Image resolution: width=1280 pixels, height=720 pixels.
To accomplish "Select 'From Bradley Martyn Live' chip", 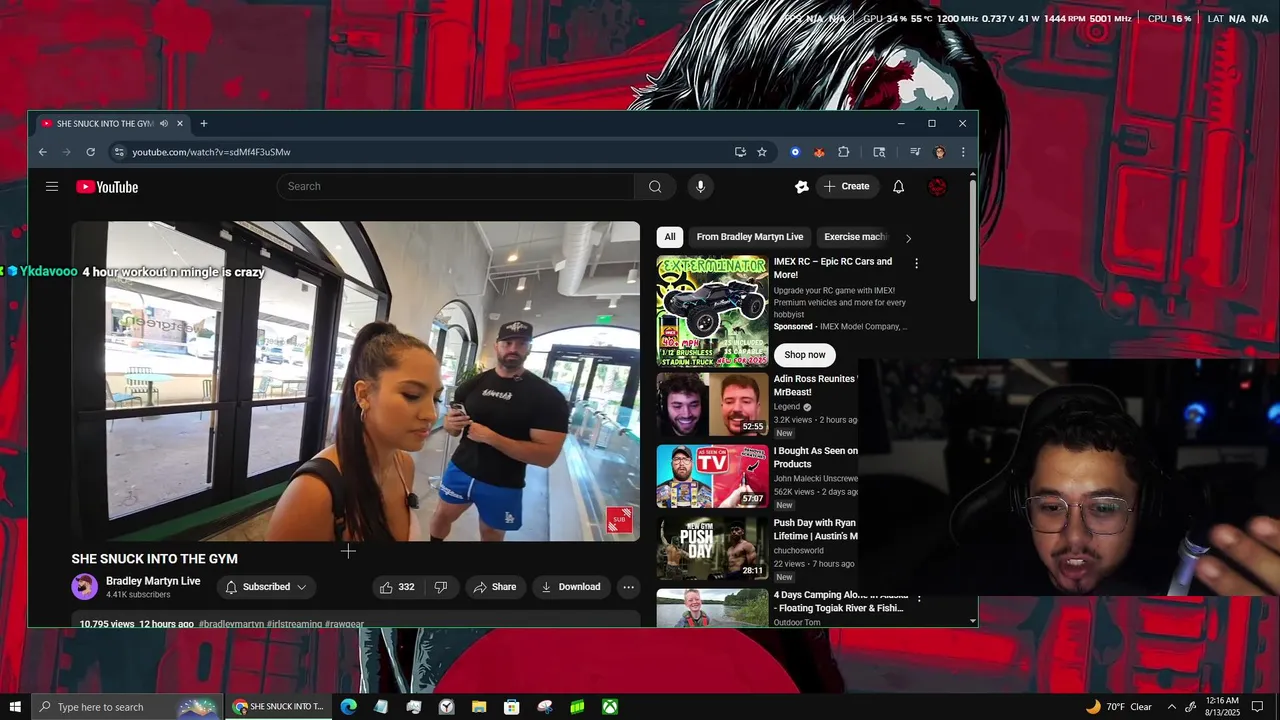I will pyautogui.click(x=750, y=237).
